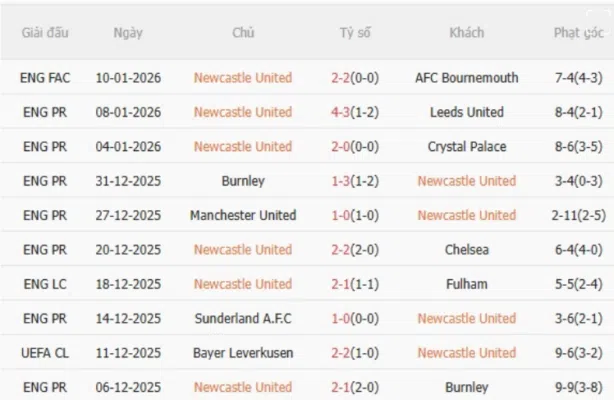
Task: Open the AFC Bournemouth team link
Action: (x=467, y=78)
